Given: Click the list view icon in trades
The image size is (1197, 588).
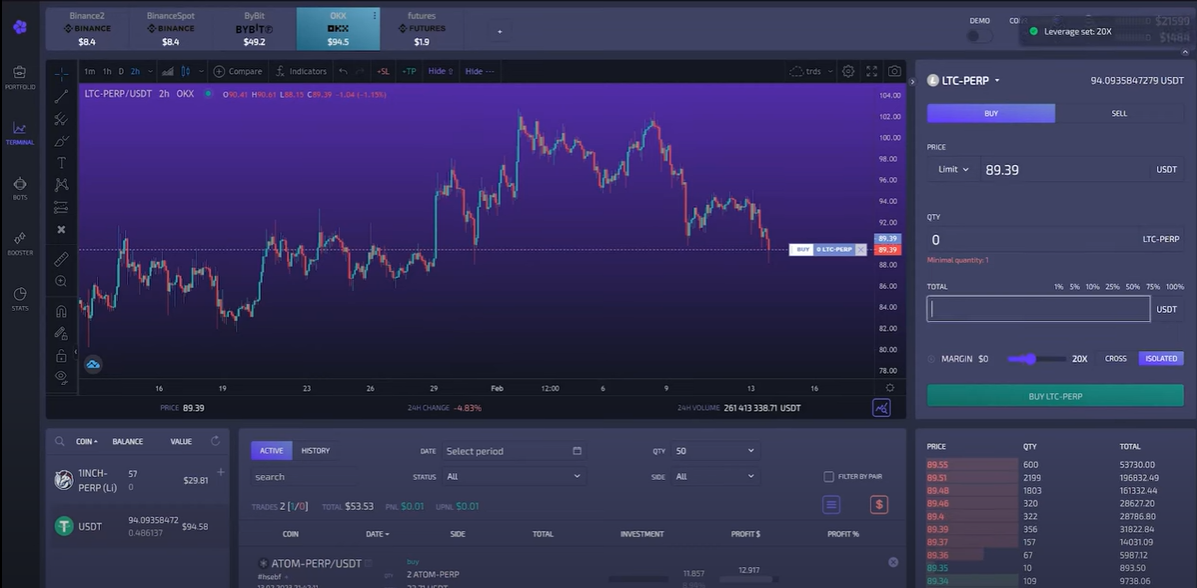Looking at the screenshot, I should [831, 505].
